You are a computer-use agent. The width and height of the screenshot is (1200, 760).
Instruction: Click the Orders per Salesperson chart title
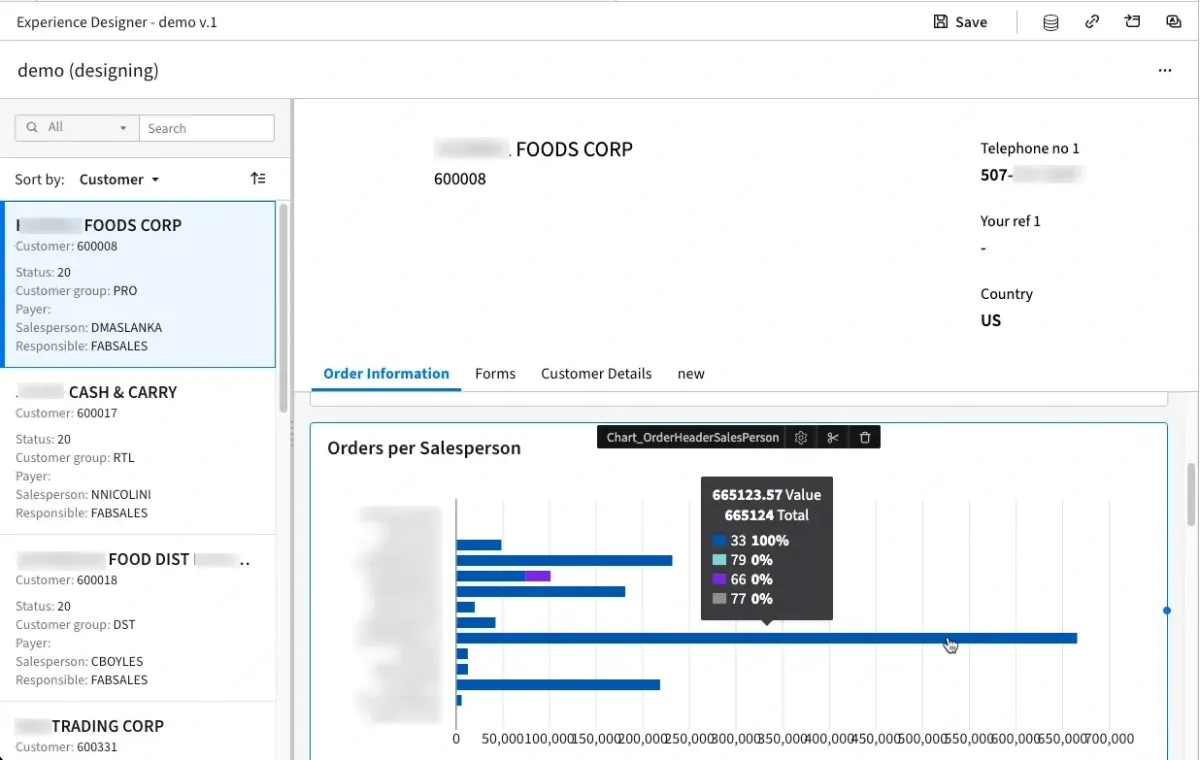click(x=424, y=448)
